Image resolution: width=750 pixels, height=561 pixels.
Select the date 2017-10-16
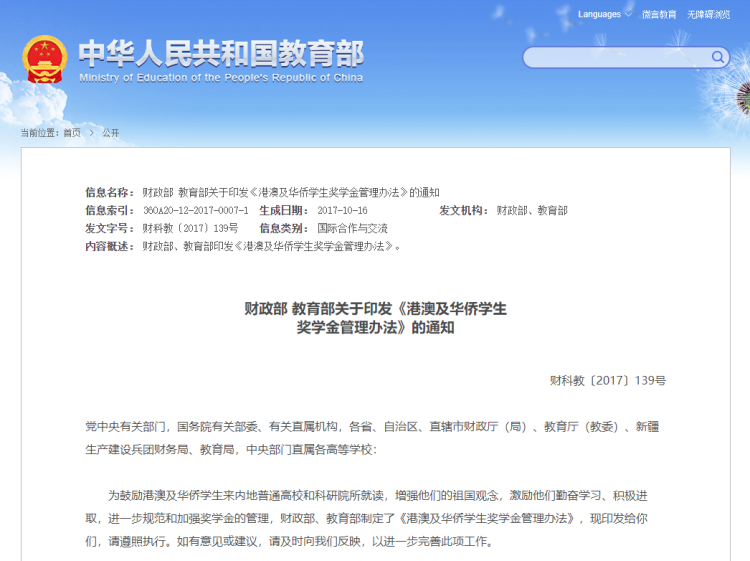point(342,210)
